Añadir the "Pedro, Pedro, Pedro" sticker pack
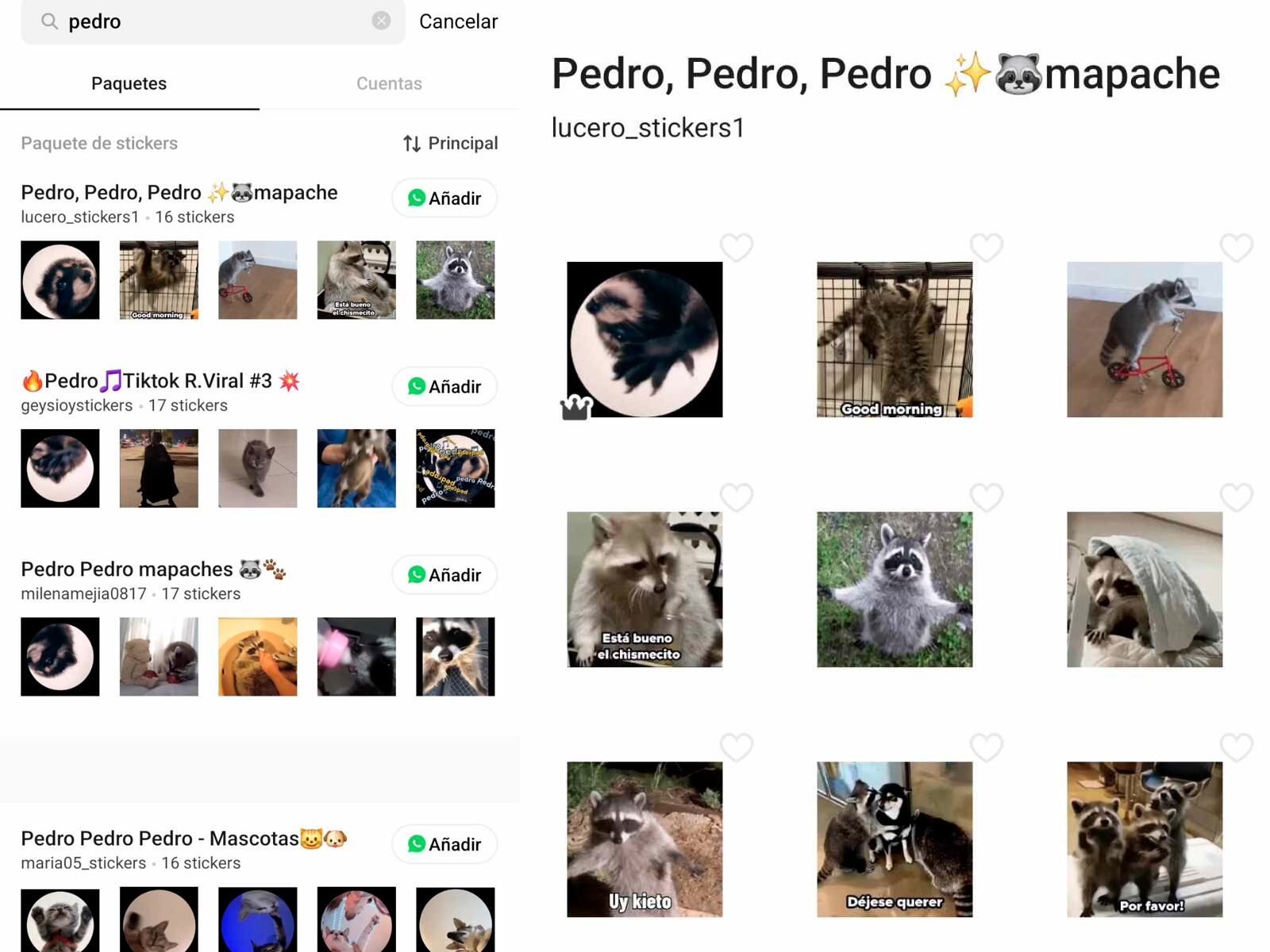1270x952 pixels. 445,198
